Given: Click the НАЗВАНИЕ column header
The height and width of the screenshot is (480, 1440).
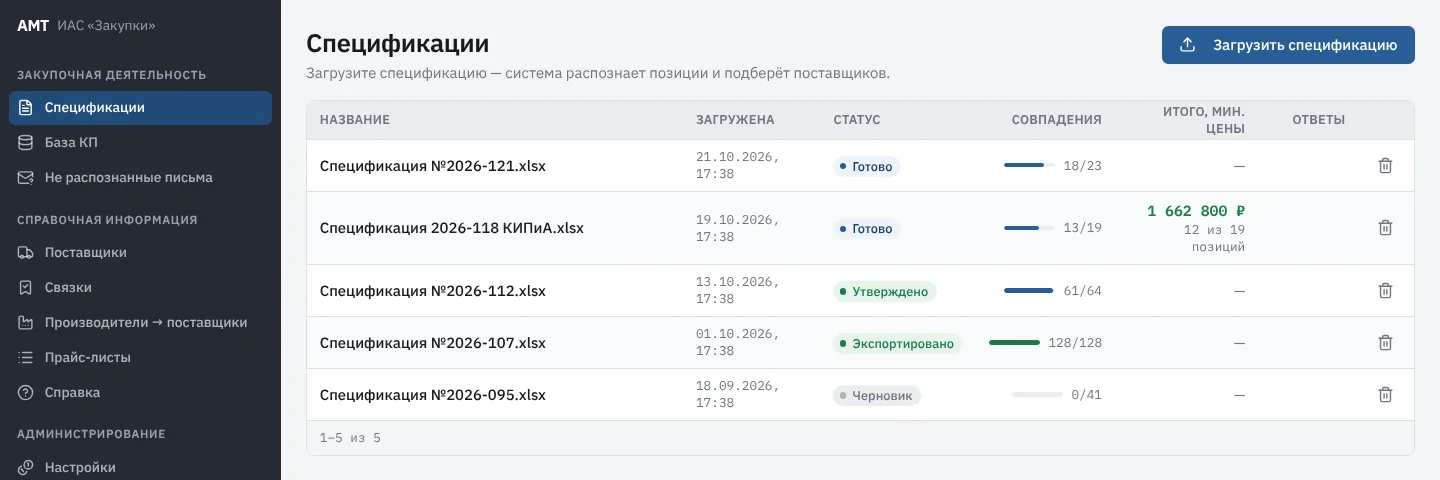Looking at the screenshot, I should [355, 120].
